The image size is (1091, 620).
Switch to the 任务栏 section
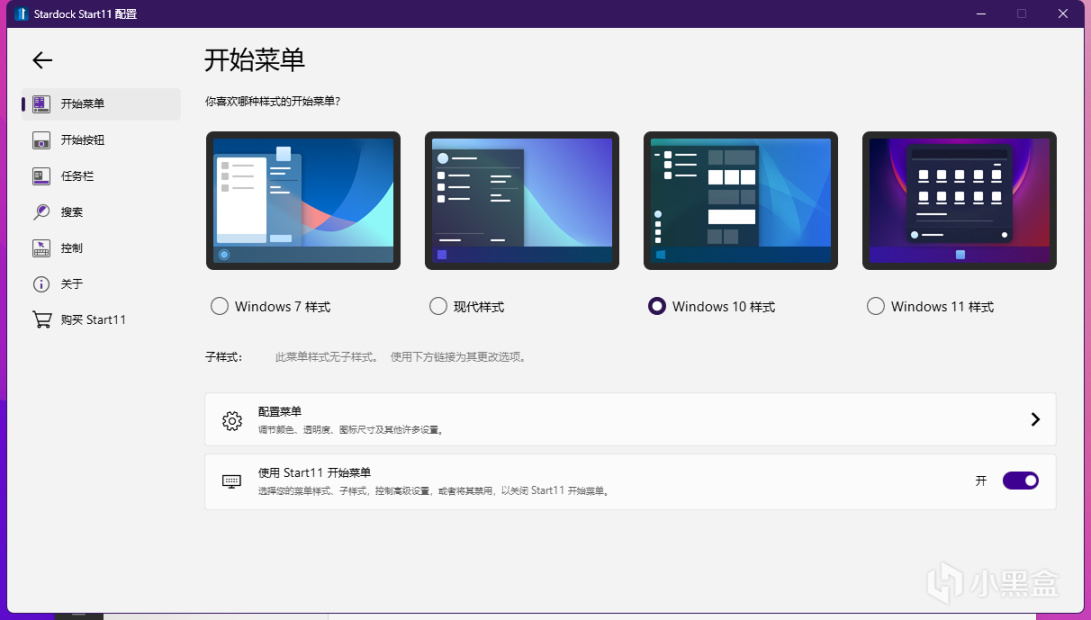[x=77, y=176]
